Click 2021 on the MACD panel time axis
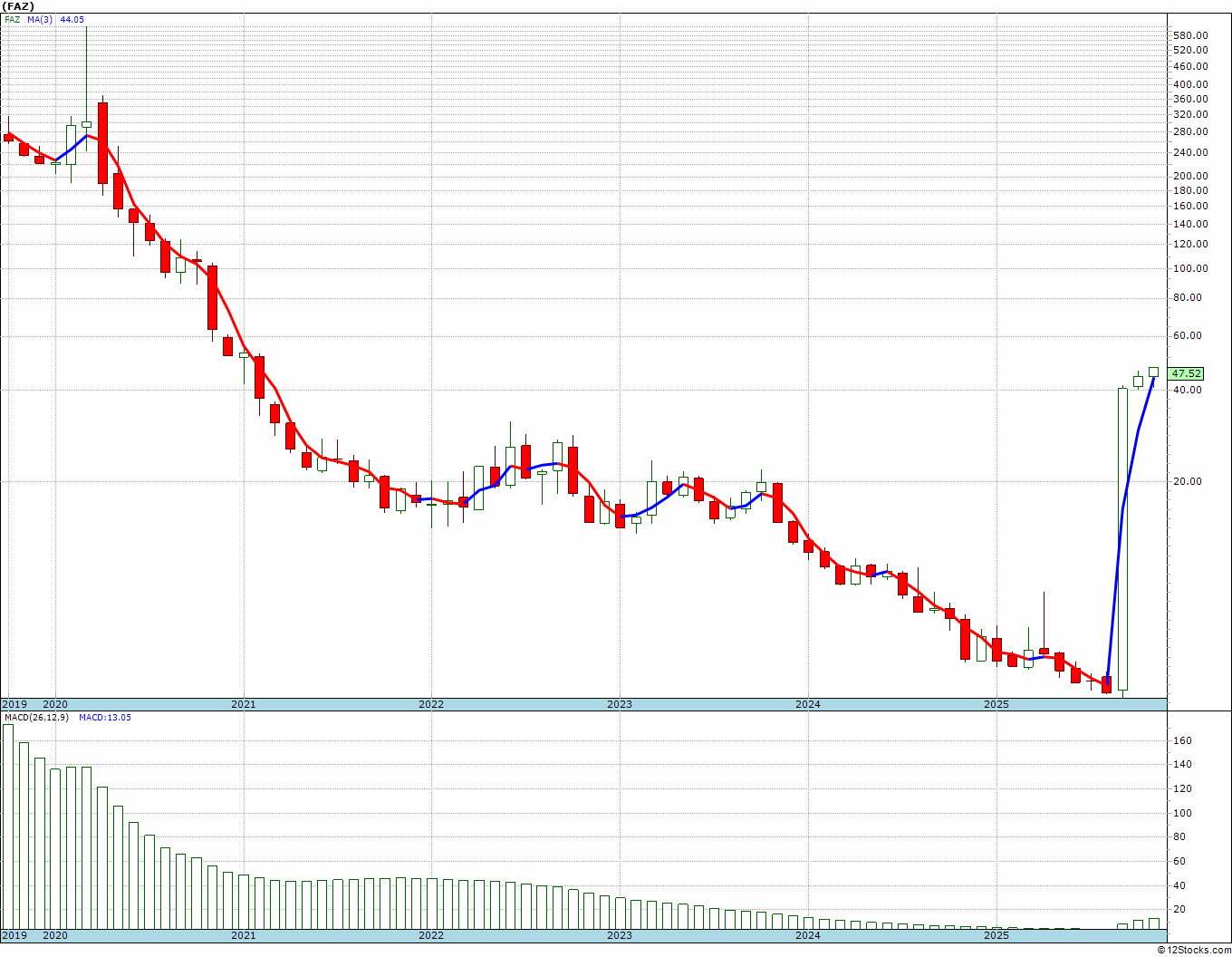The image size is (1232, 957). (x=244, y=935)
